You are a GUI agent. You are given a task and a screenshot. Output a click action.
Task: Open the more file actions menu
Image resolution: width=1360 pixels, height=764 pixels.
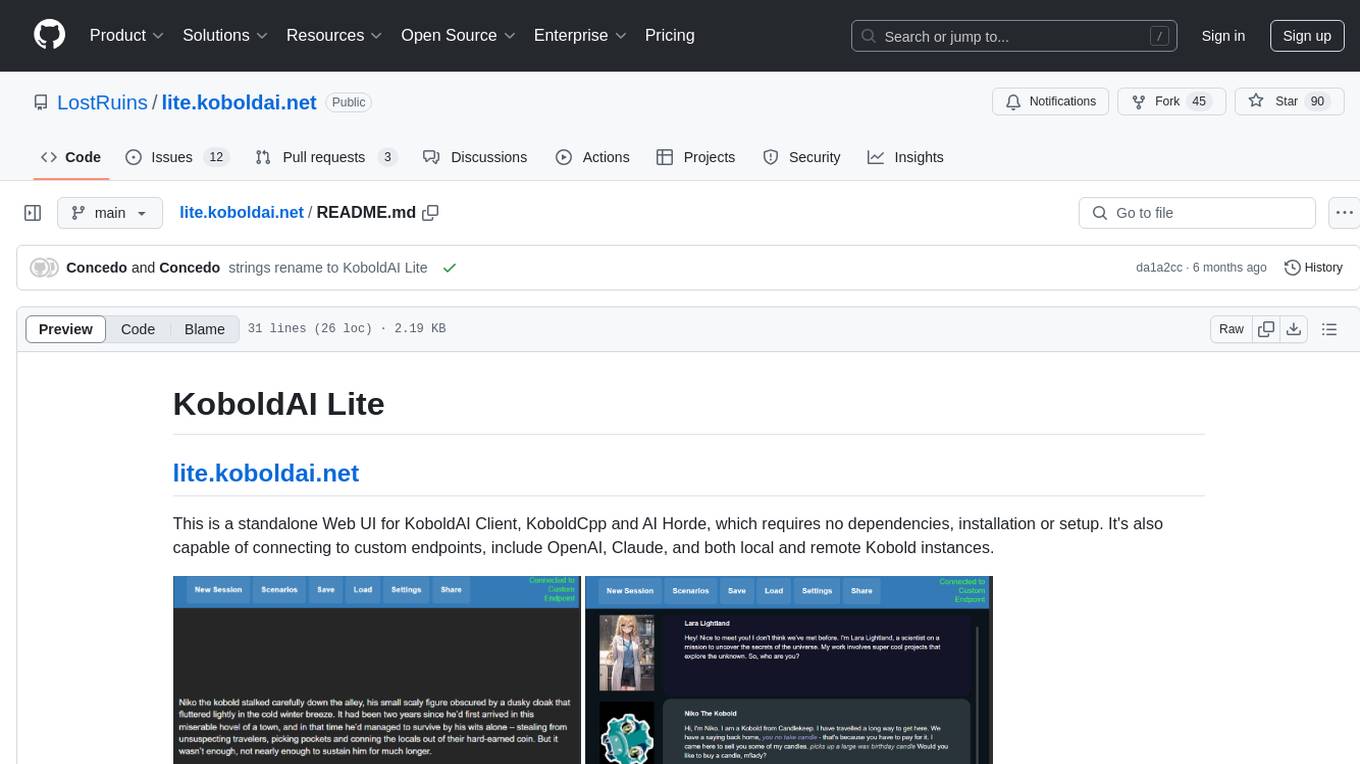pyautogui.click(x=1344, y=213)
